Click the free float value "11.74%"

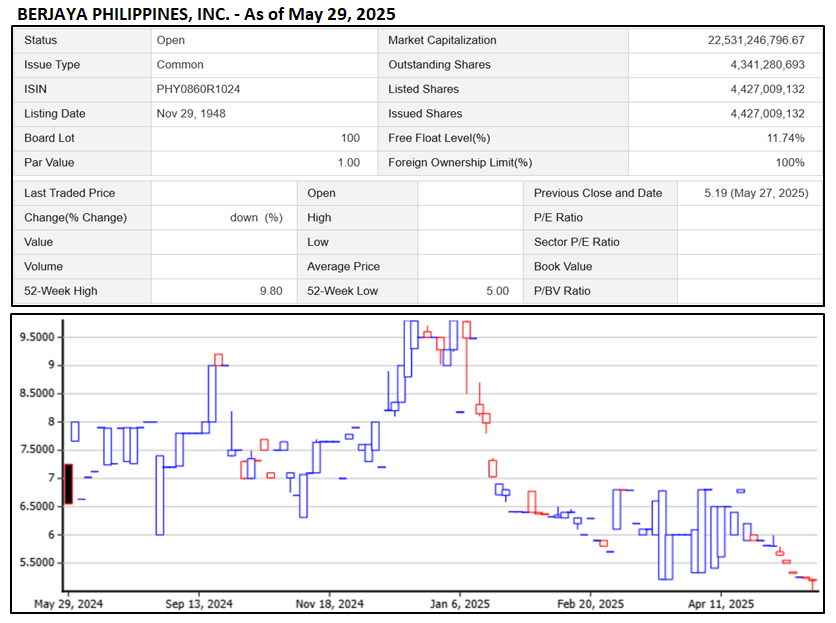785,138
